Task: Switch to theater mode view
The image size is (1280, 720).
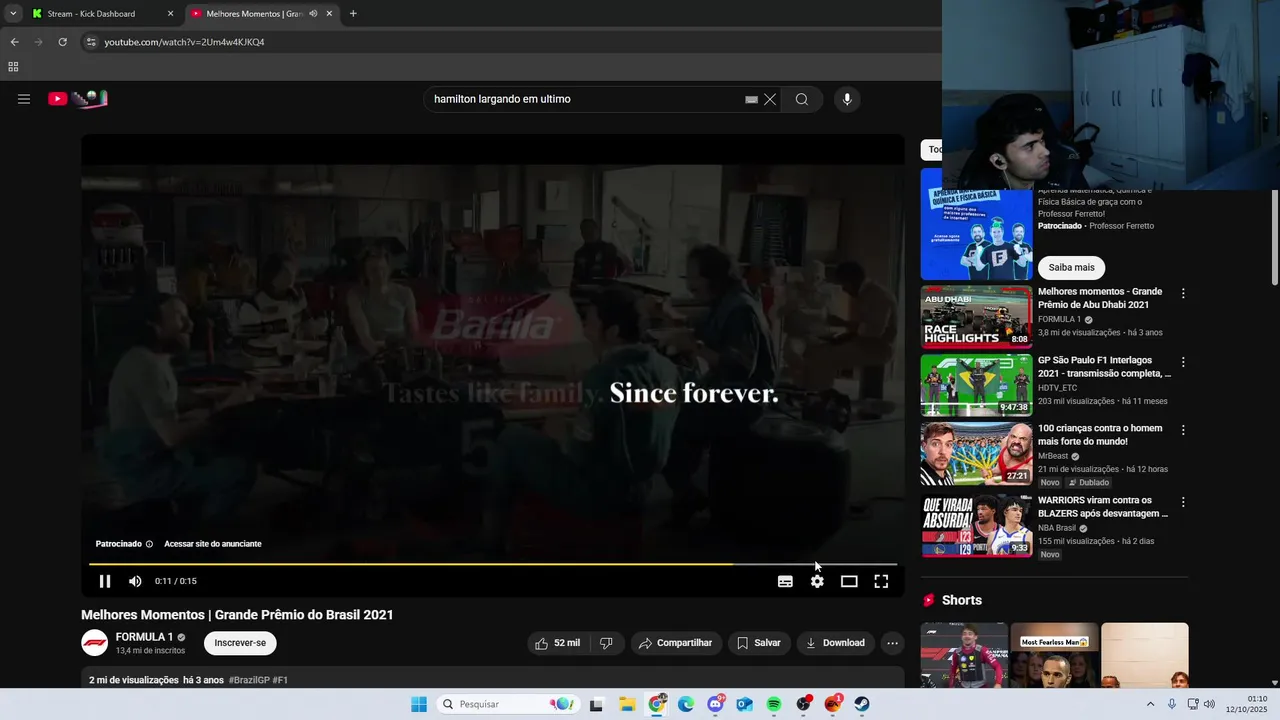Action: (849, 581)
